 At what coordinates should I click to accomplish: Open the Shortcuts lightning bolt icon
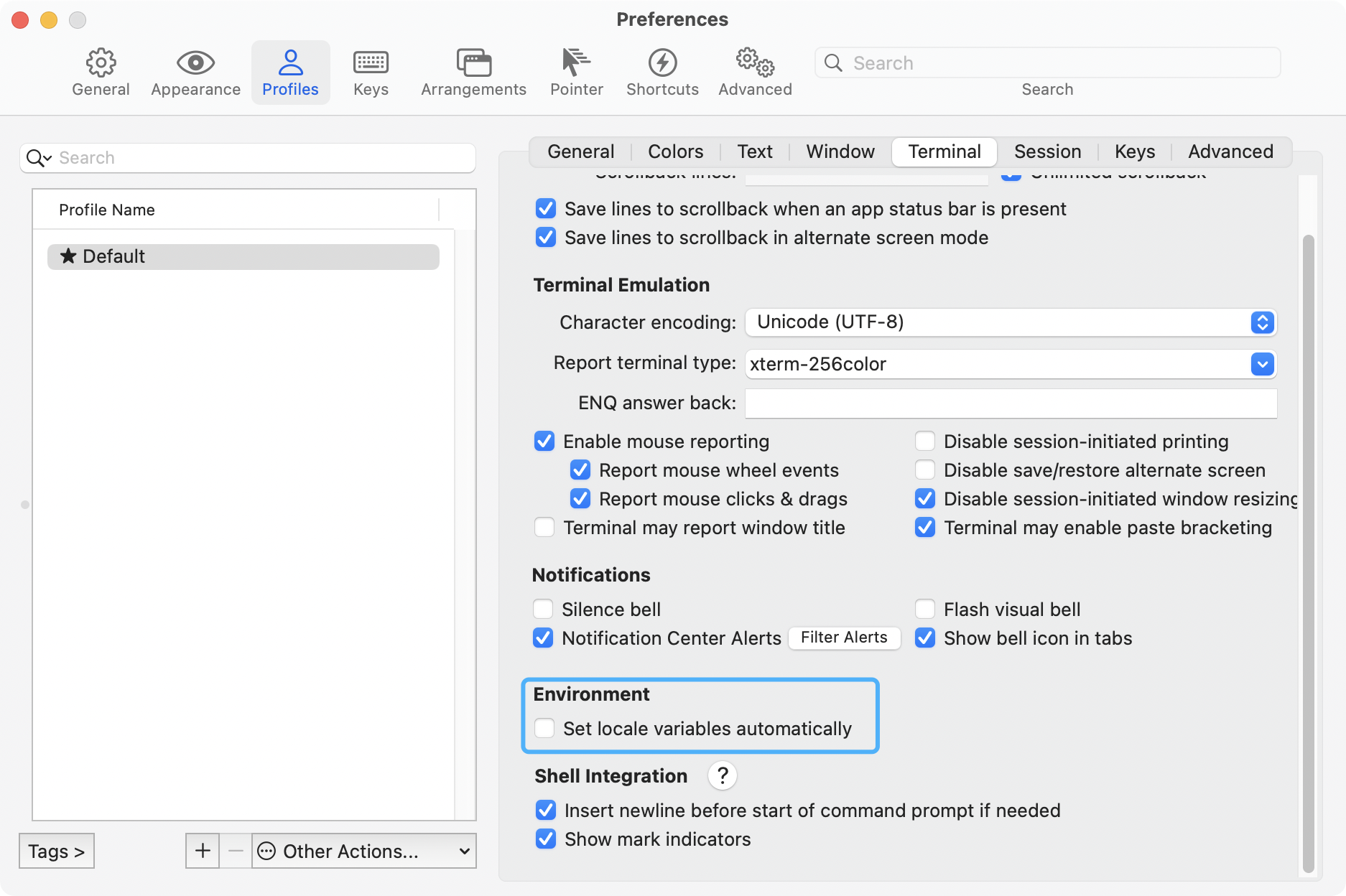pyautogui.click(x=662, y=63)
